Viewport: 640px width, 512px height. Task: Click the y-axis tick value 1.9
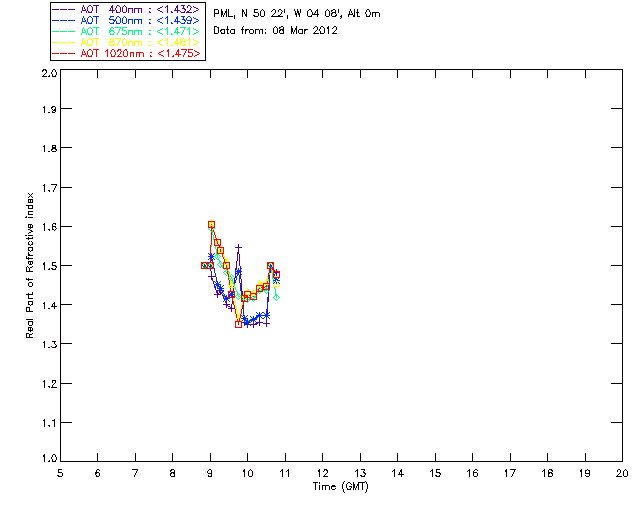coord(49,109)
